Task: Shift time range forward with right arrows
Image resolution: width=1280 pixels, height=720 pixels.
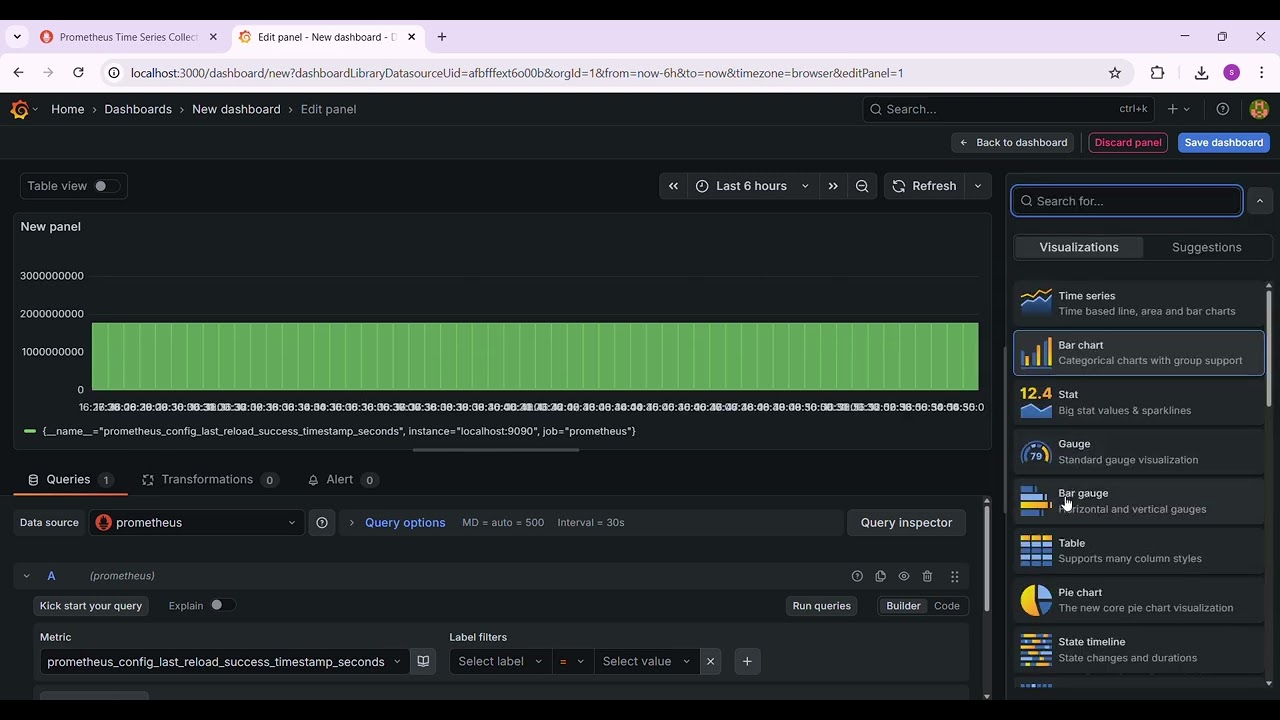Action: 833,186
